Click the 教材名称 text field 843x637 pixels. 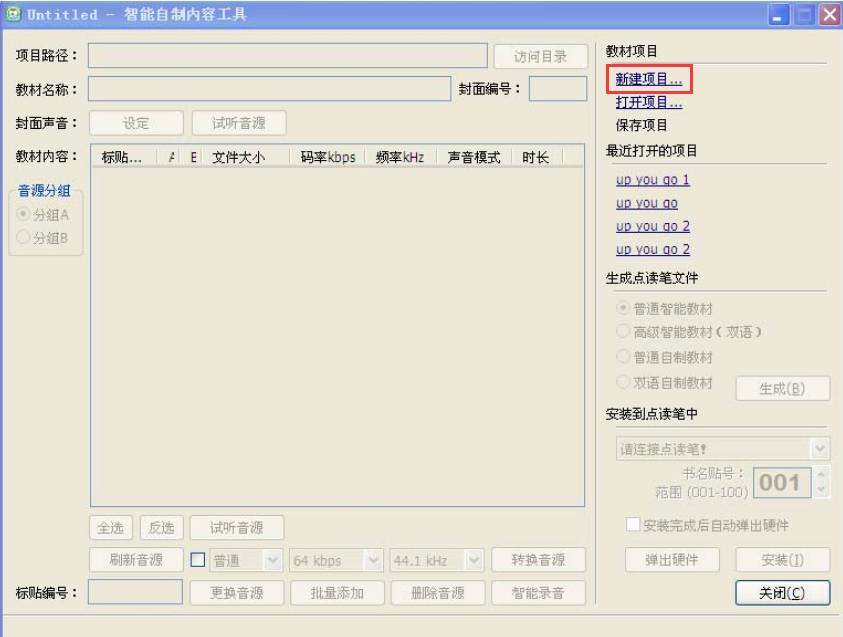[x=270, y=89]
